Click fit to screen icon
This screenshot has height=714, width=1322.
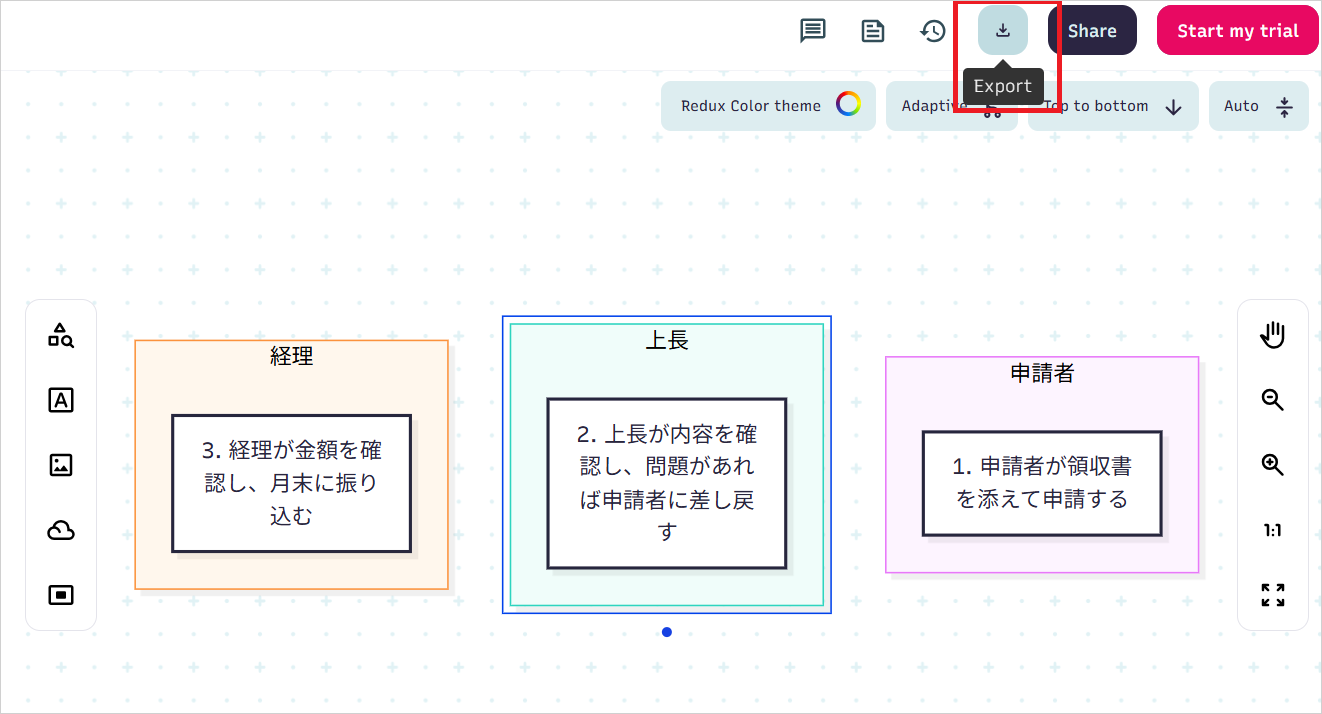[1272, 595]
